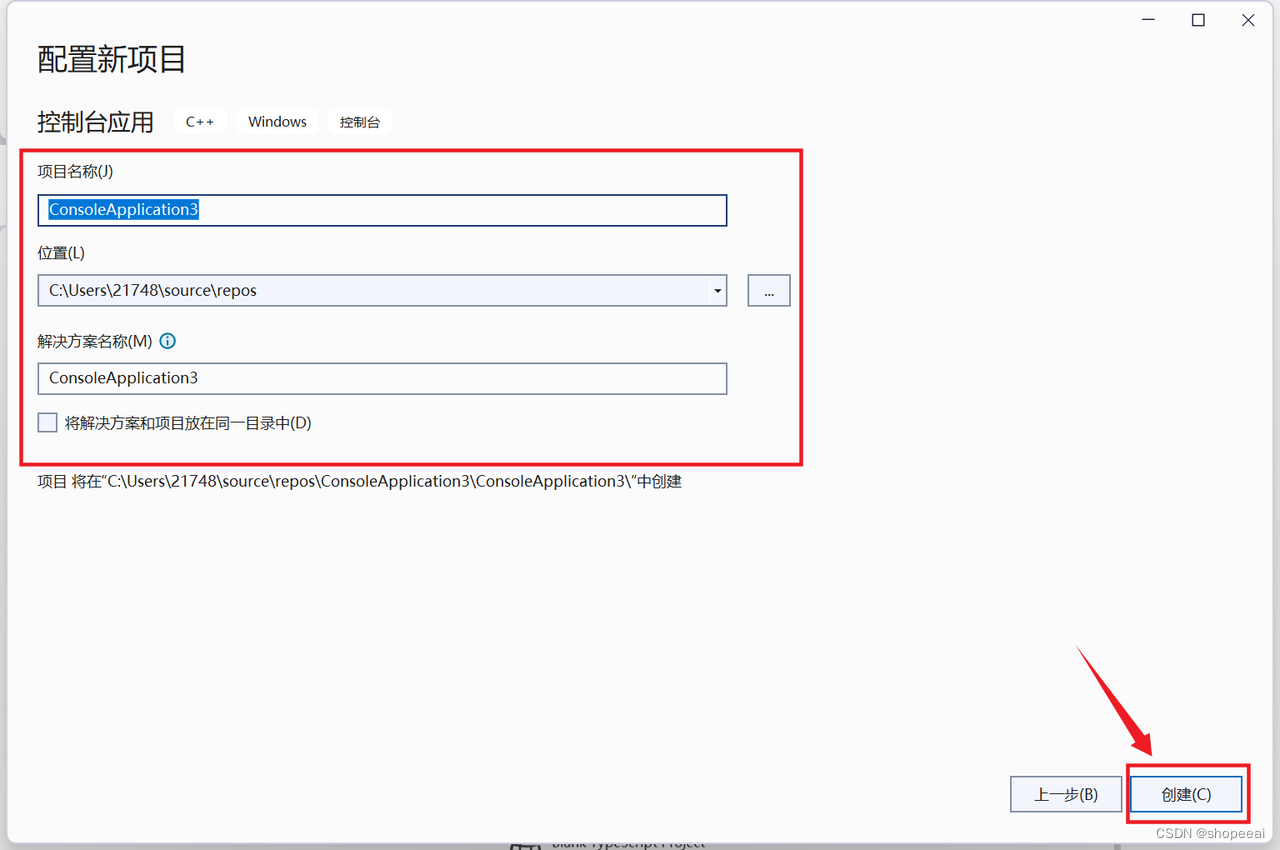Focus the project name ConsoleApplication3 field
This screenshot has height=850, width=1280.
click(382, 210)
